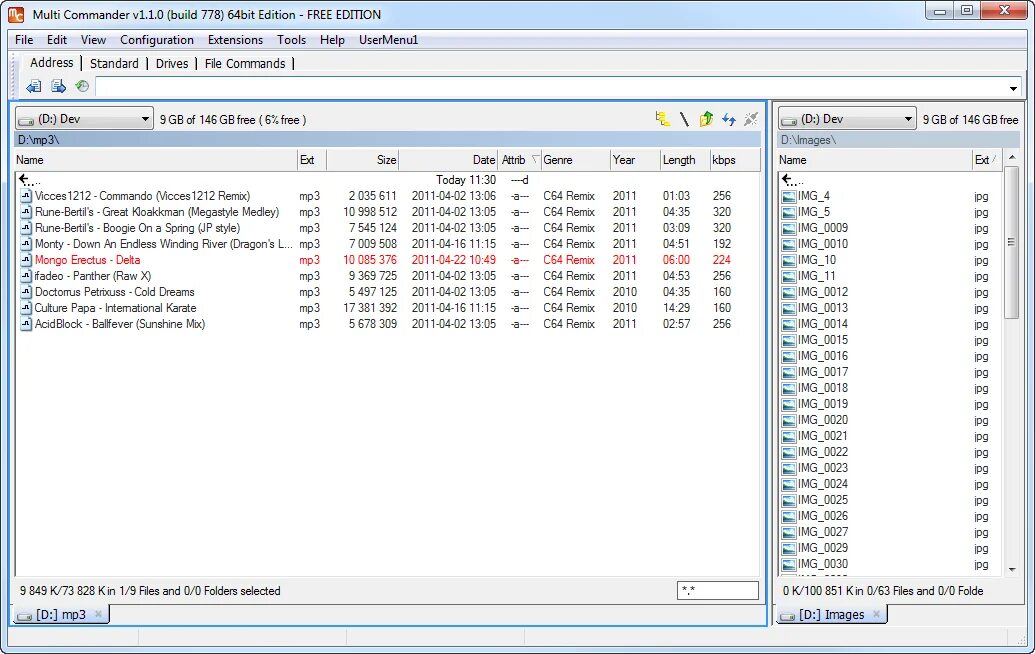The height and width of the screenshot is (654, 1035).
Task: Open the Configuration menu
Action: (157, 40)
